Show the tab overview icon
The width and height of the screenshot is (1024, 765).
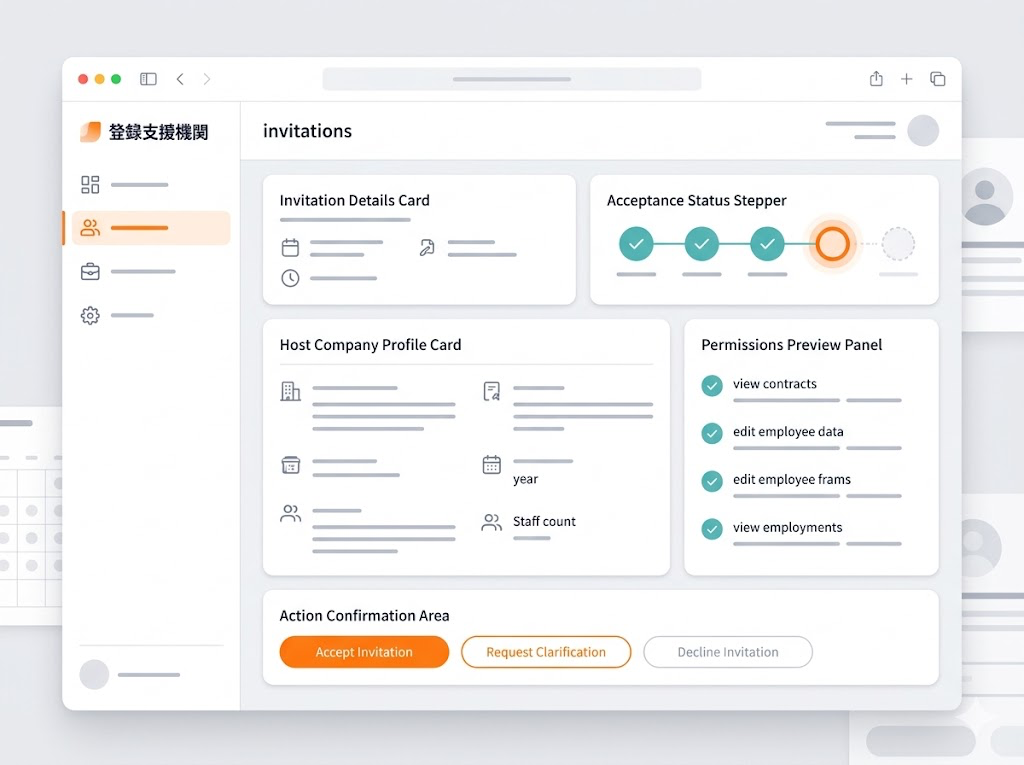(x=938, y=79)
